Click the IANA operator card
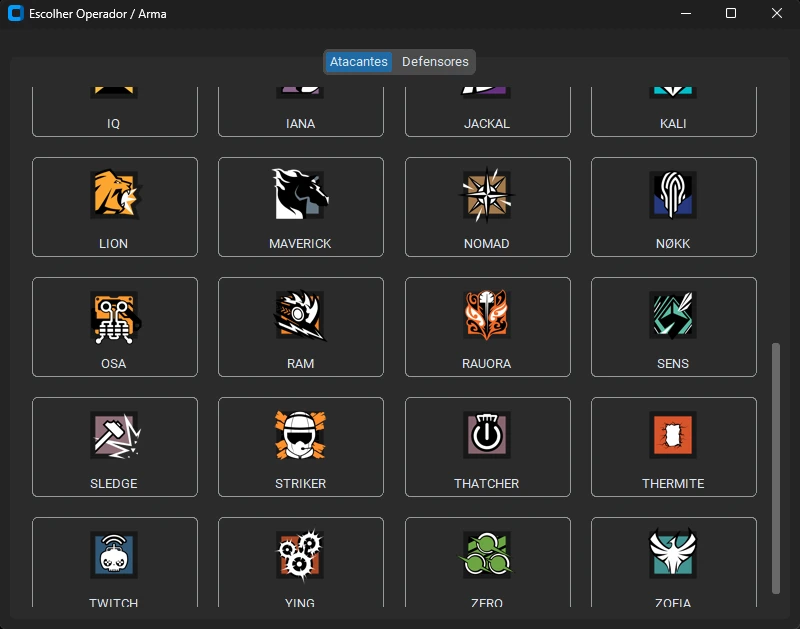Screen dimensions: 800x629 click(x=300, y=112)
